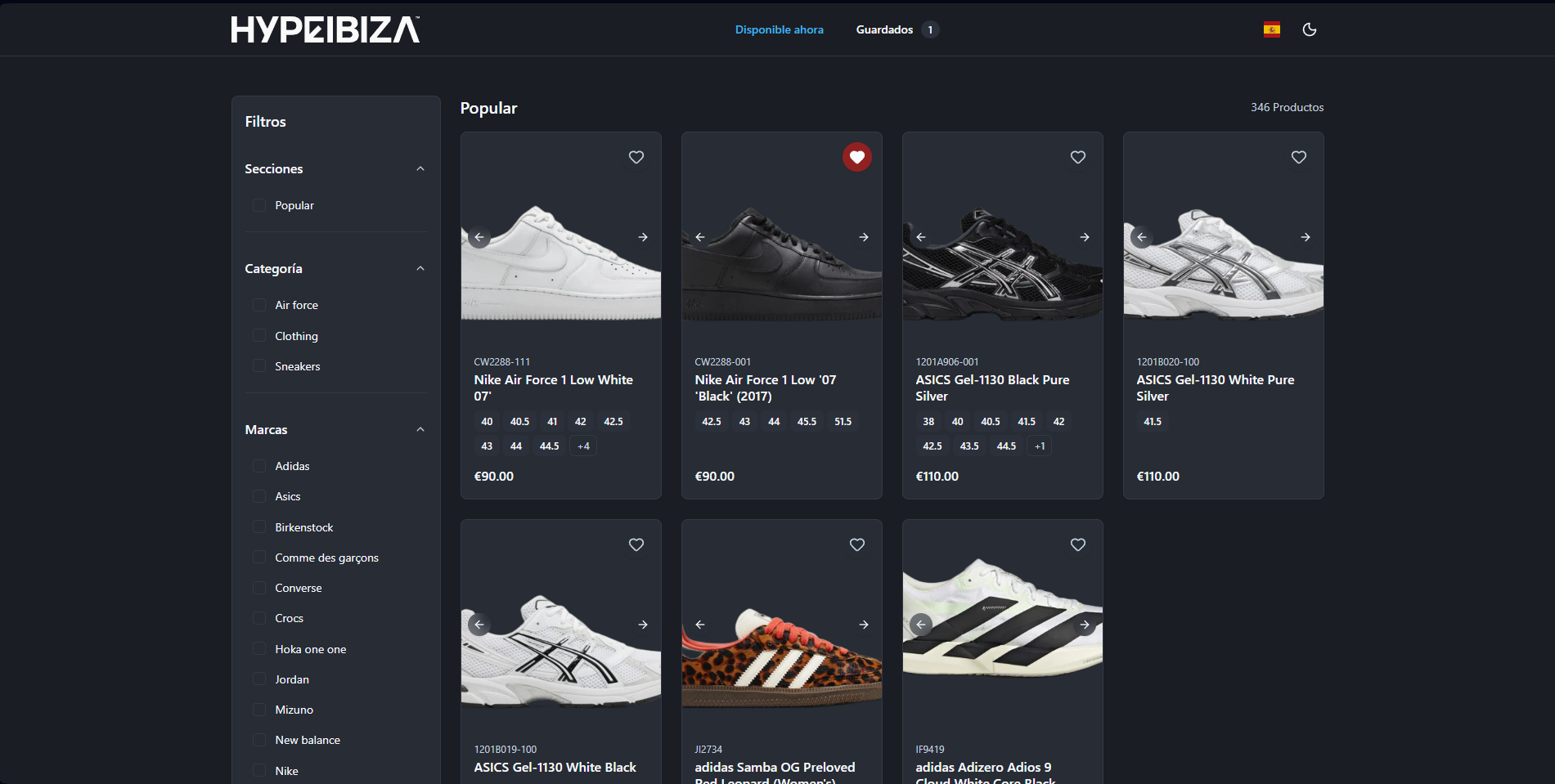Collapse the Secciones filter group
This screenshot has width=1555, height=784.
tap(420, 169)
